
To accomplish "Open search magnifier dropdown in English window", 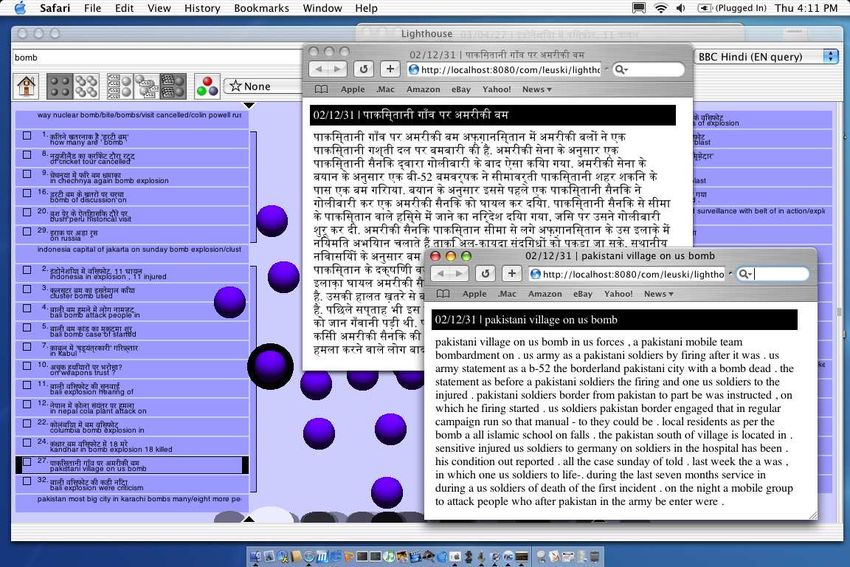I will click(x=746, y=274).
